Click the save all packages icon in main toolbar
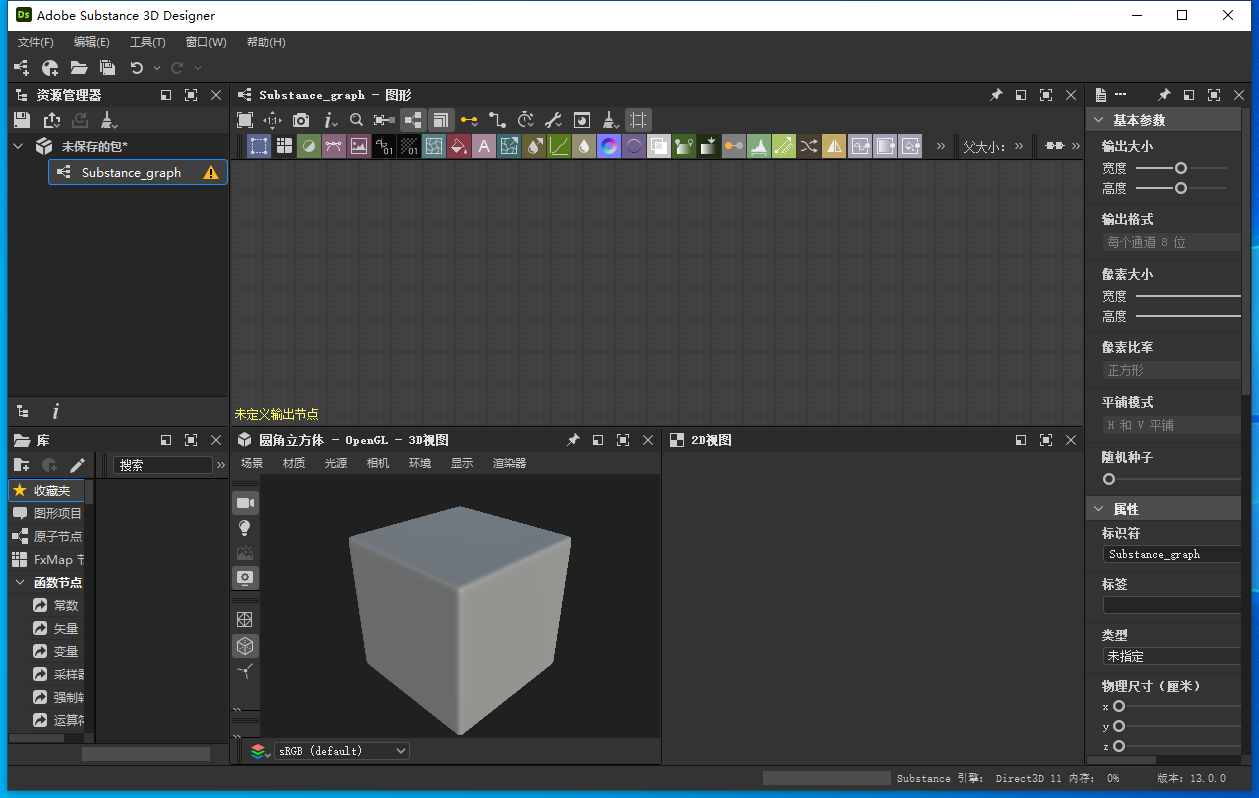 pos(108,68)
